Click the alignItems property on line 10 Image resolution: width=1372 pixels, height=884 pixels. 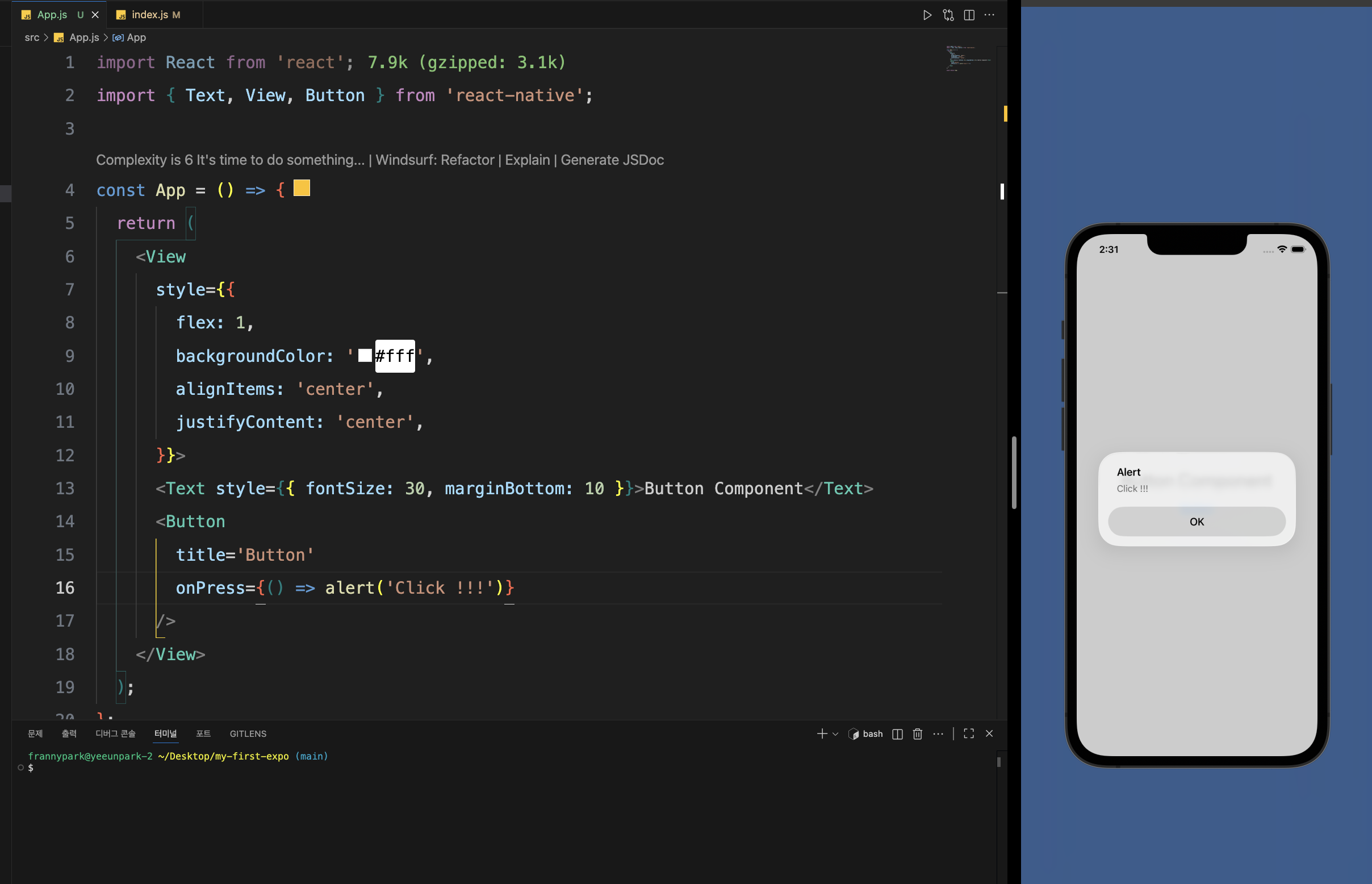tap(225, 389)
